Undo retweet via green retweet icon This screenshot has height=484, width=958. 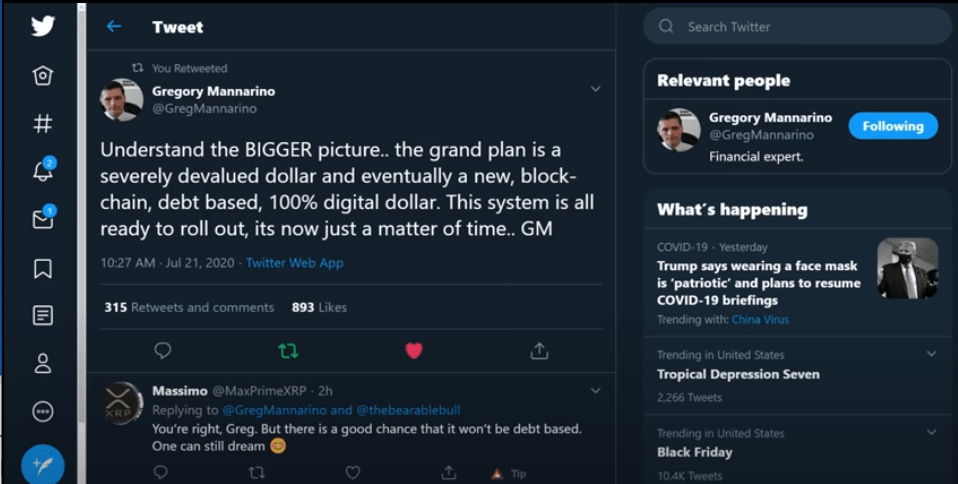point(288,350)
